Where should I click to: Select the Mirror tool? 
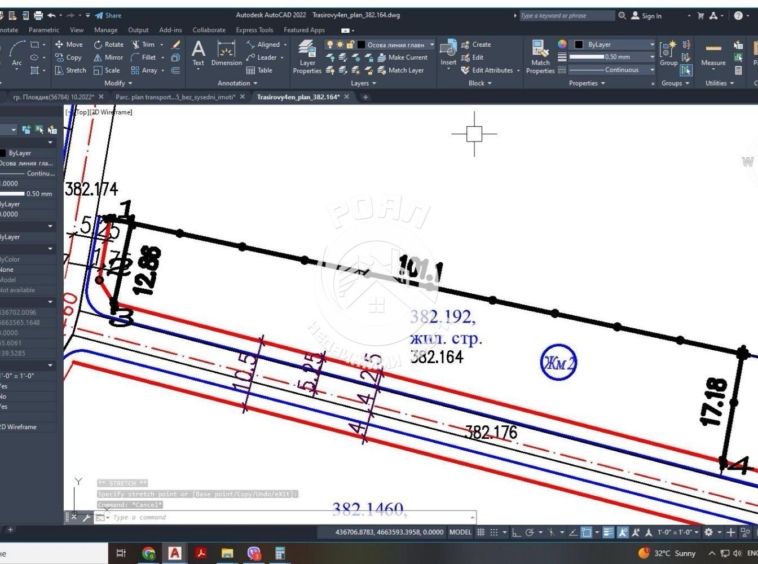(x=108, y=58)
